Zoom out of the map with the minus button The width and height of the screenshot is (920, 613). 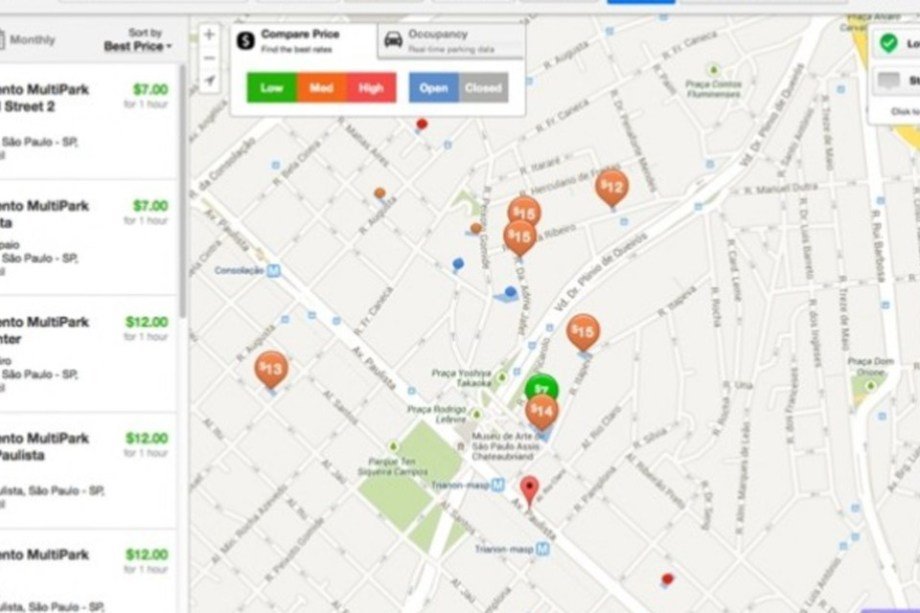209,58
